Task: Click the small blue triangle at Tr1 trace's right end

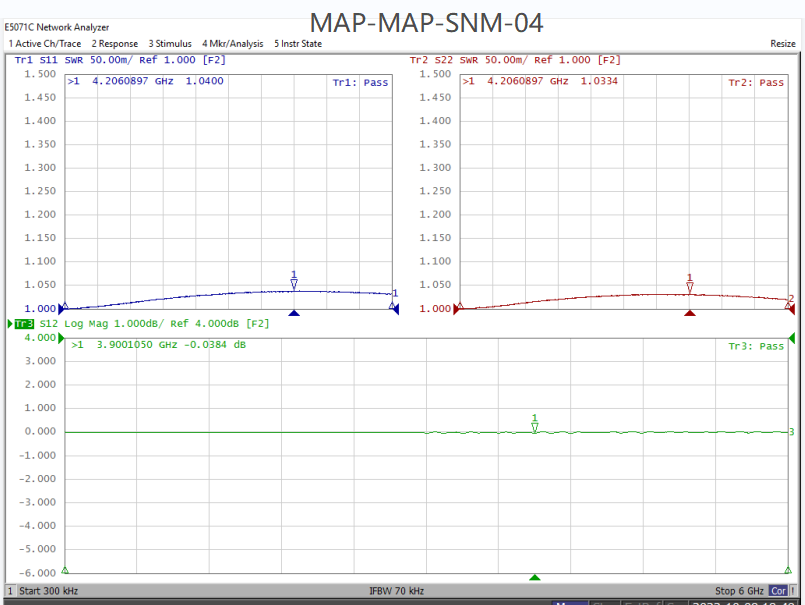Action: [x=392, y=306]
